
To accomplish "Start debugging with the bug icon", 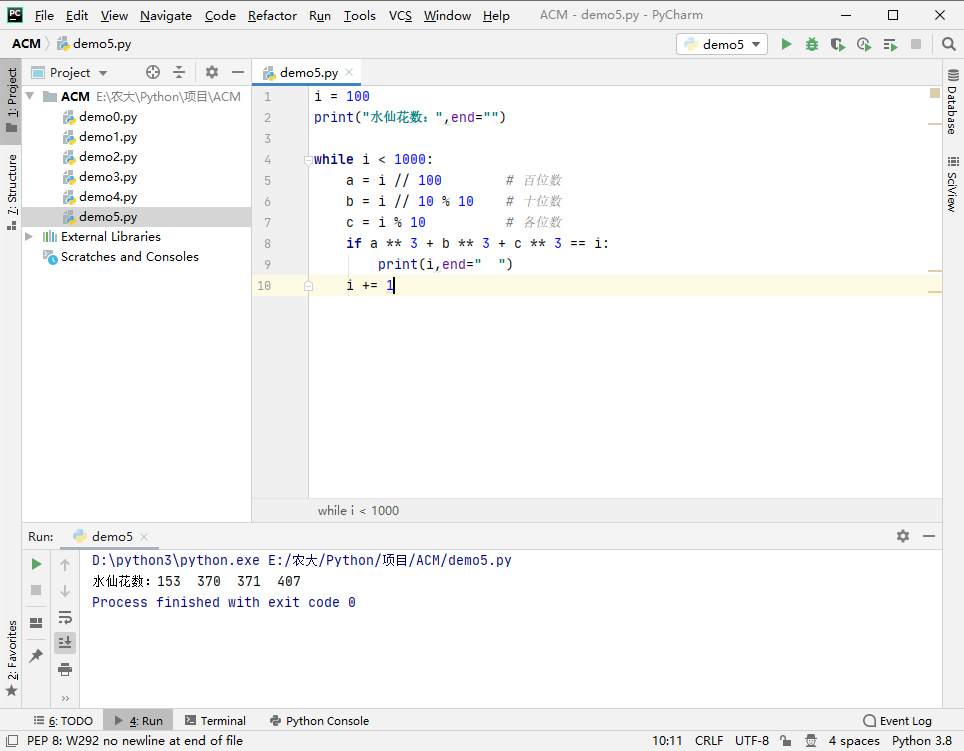I will coord(812,44).
